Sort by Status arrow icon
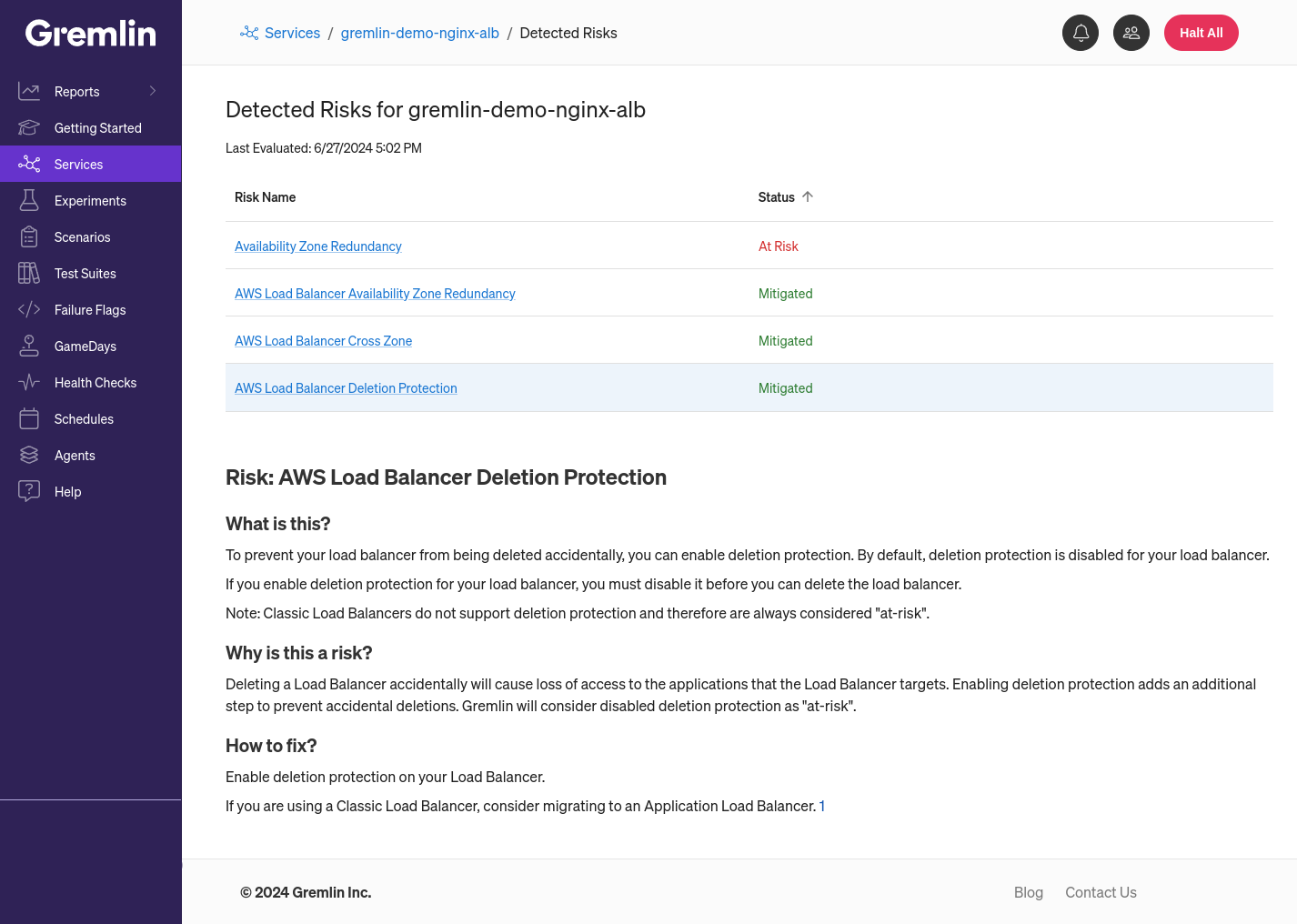This screenshot has height=924, width=1297. pos(808,196)
